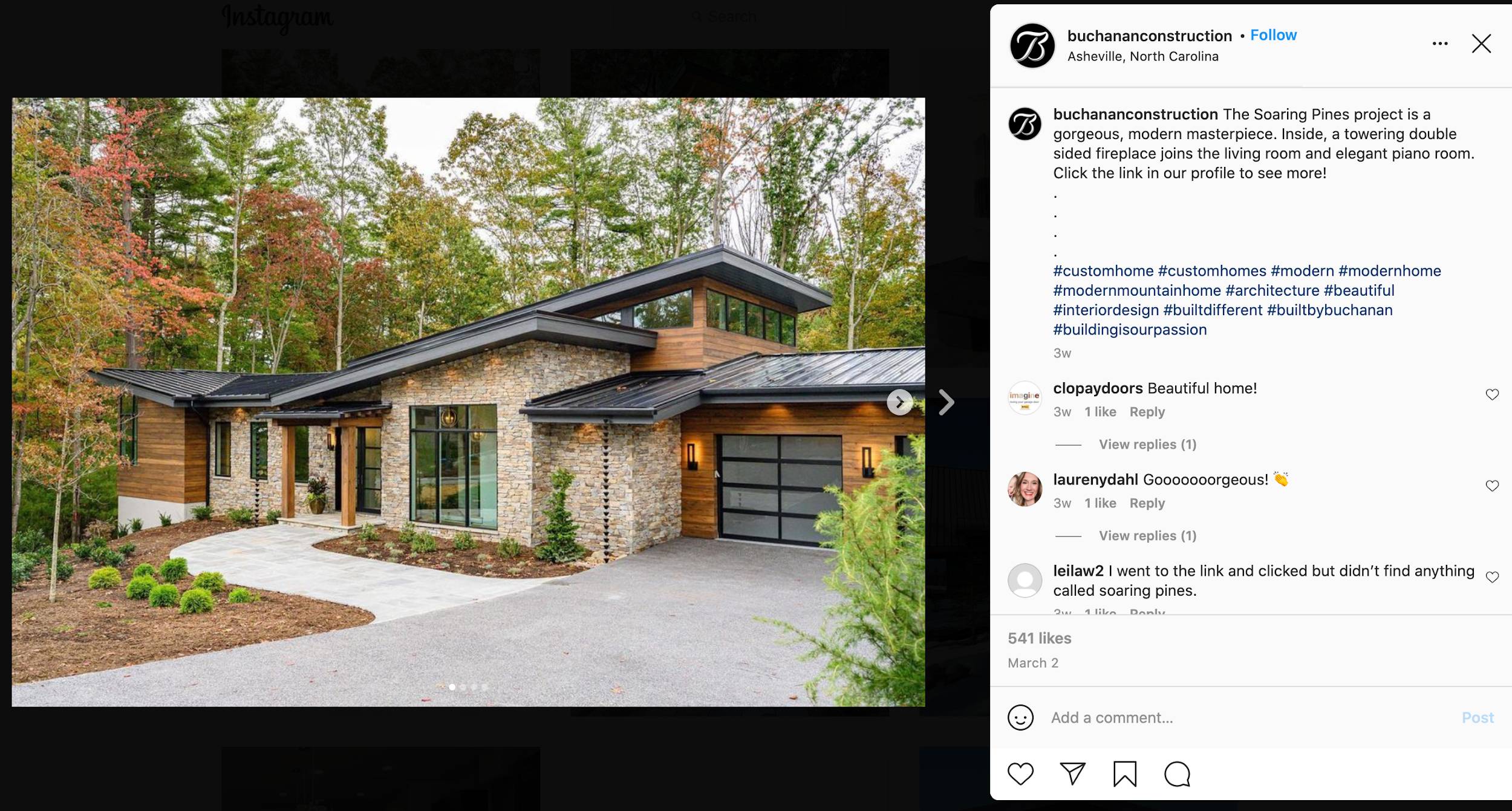Screen dimensions: 1512x811
Task: Open #modernmountainhome hashtag
Action: tap(1137, 290)
